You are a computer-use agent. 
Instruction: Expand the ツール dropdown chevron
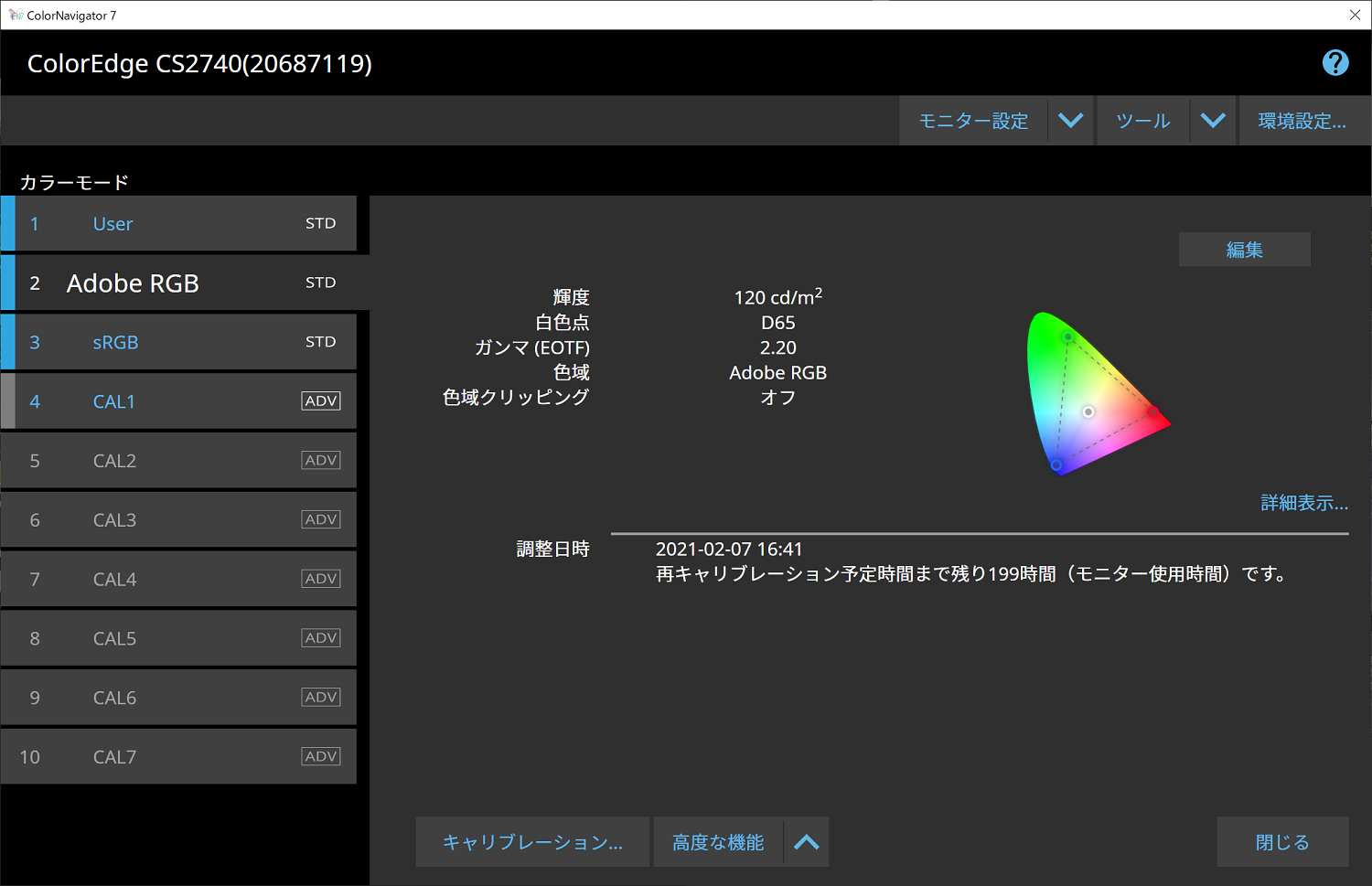click(x=1213, y=120)
